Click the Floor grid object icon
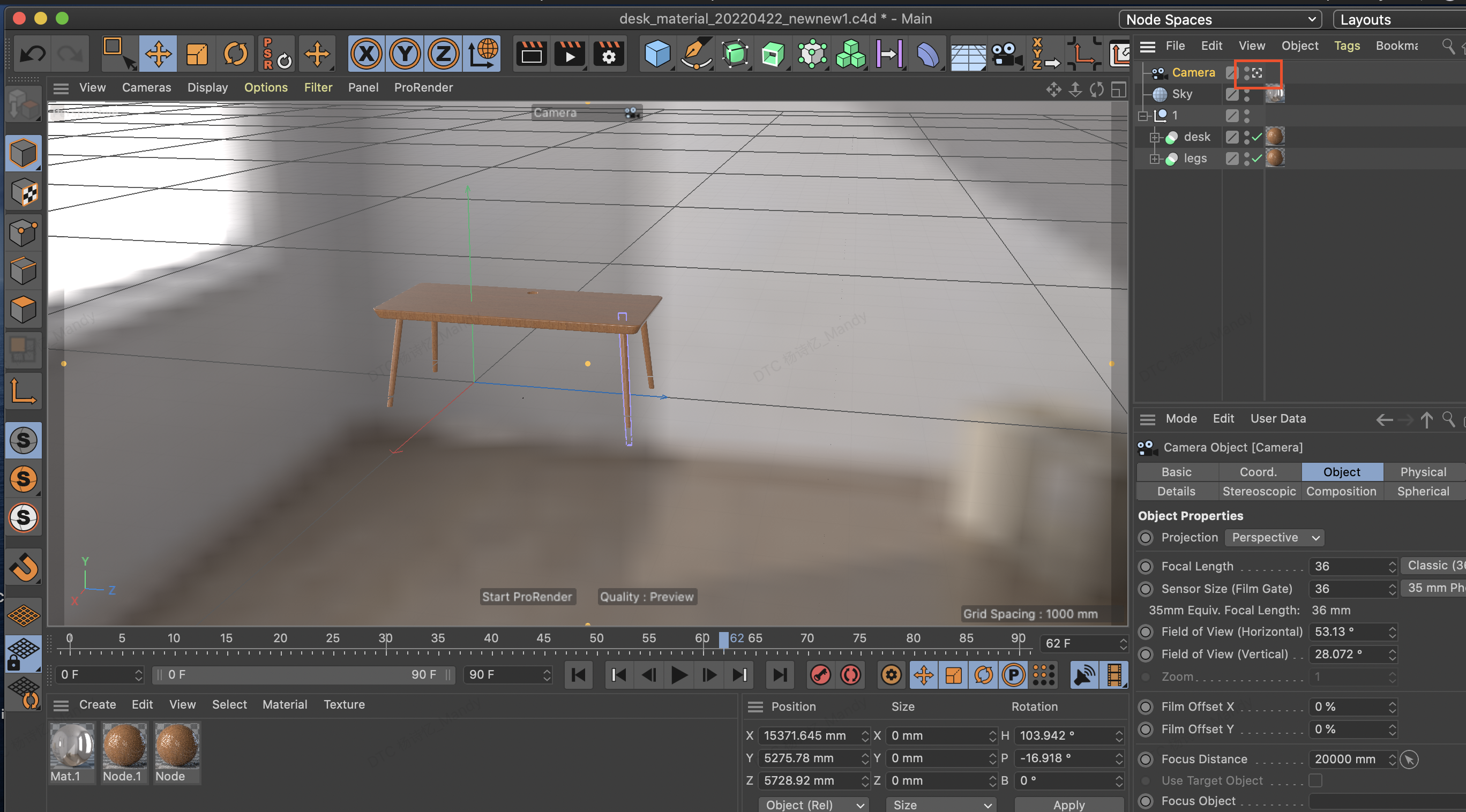 pos(968,55)
